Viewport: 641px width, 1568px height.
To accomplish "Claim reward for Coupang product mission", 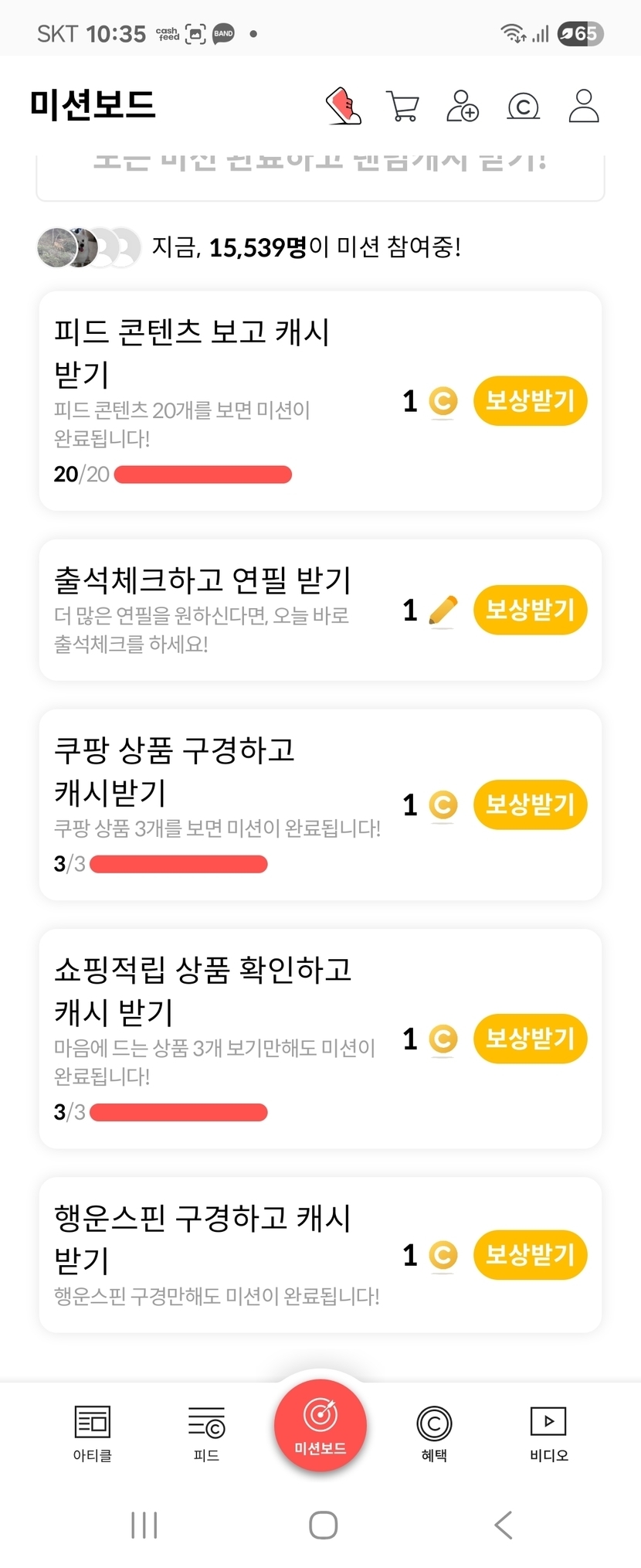I will tap(530, 804).
